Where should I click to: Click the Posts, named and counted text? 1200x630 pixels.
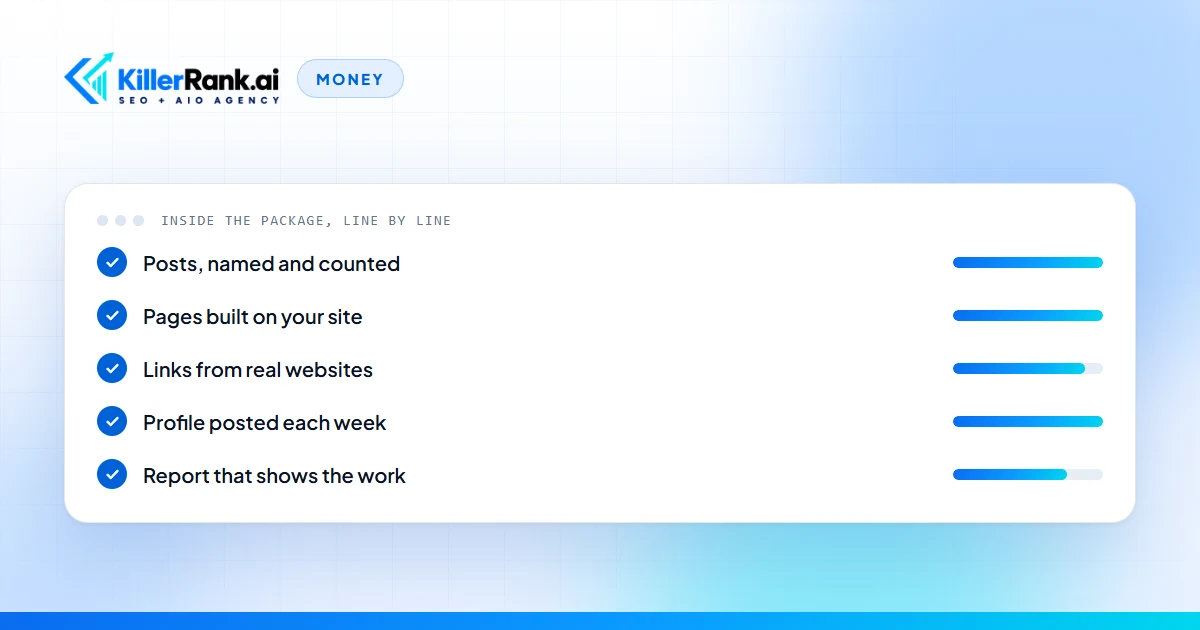[271, 264]
